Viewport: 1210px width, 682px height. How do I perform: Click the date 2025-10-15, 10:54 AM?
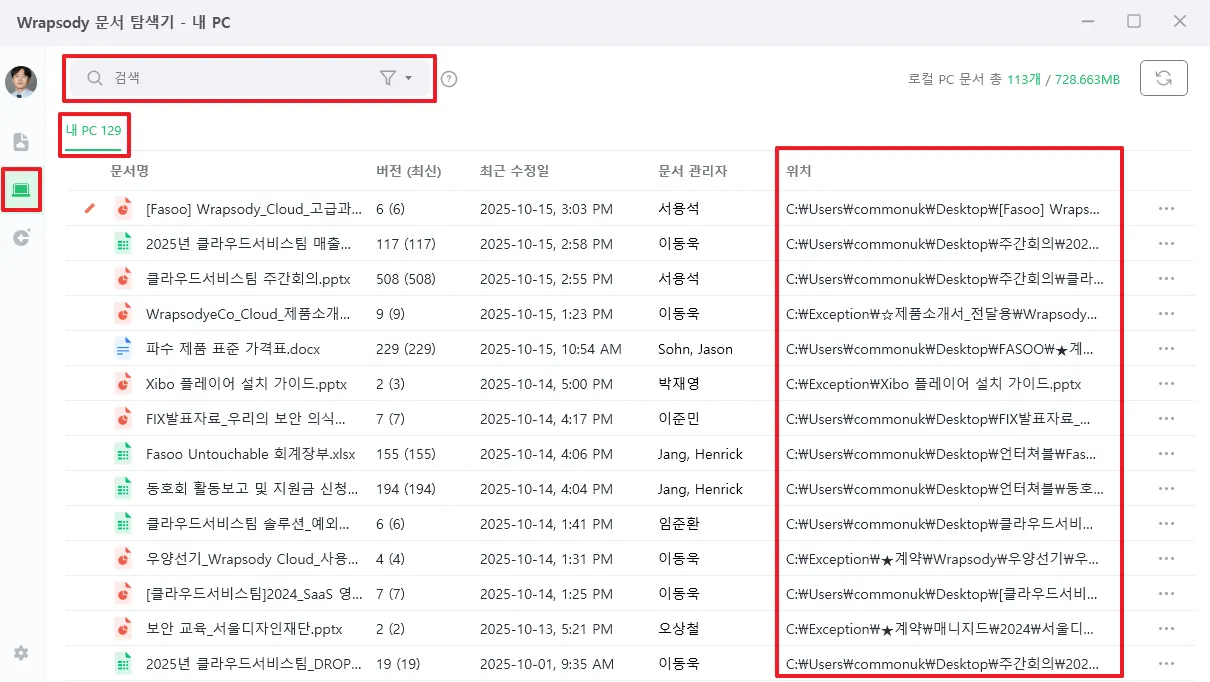tap(551, 349)
